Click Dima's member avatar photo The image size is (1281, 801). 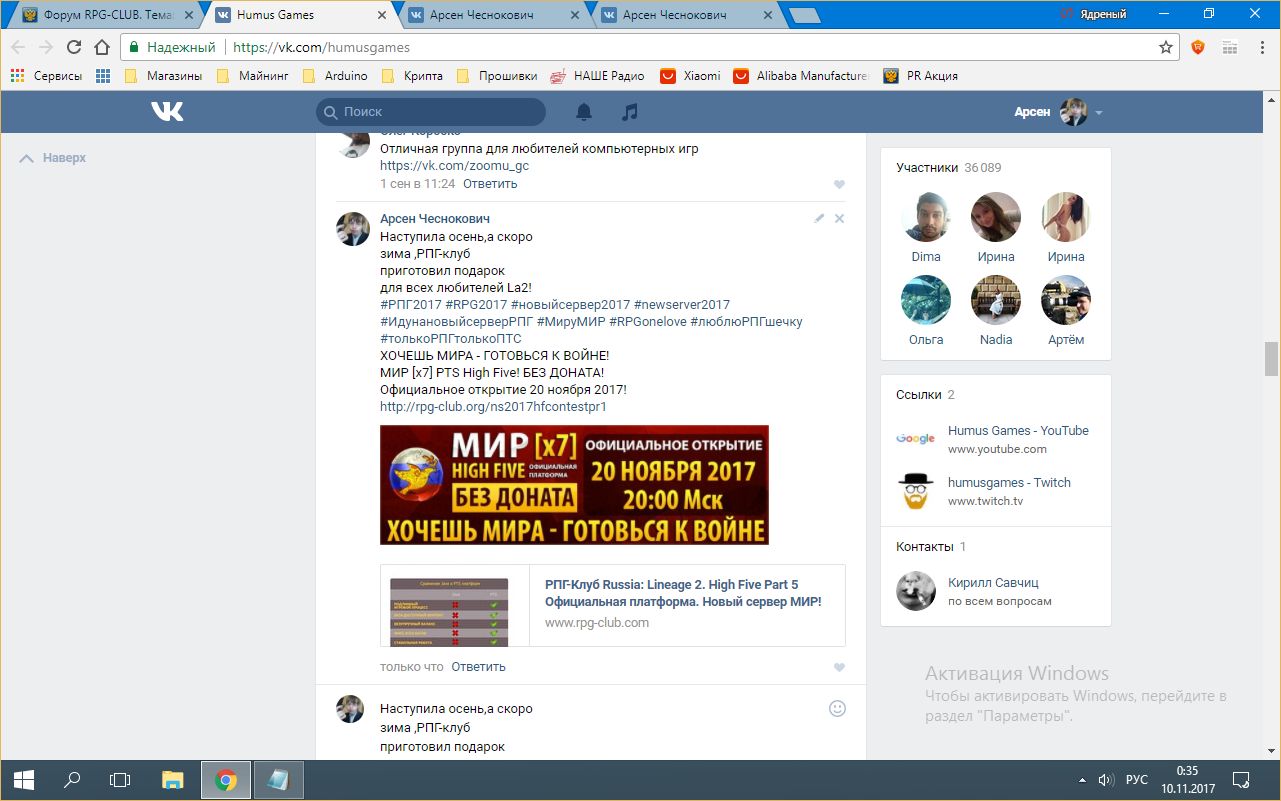coord(926,217)
